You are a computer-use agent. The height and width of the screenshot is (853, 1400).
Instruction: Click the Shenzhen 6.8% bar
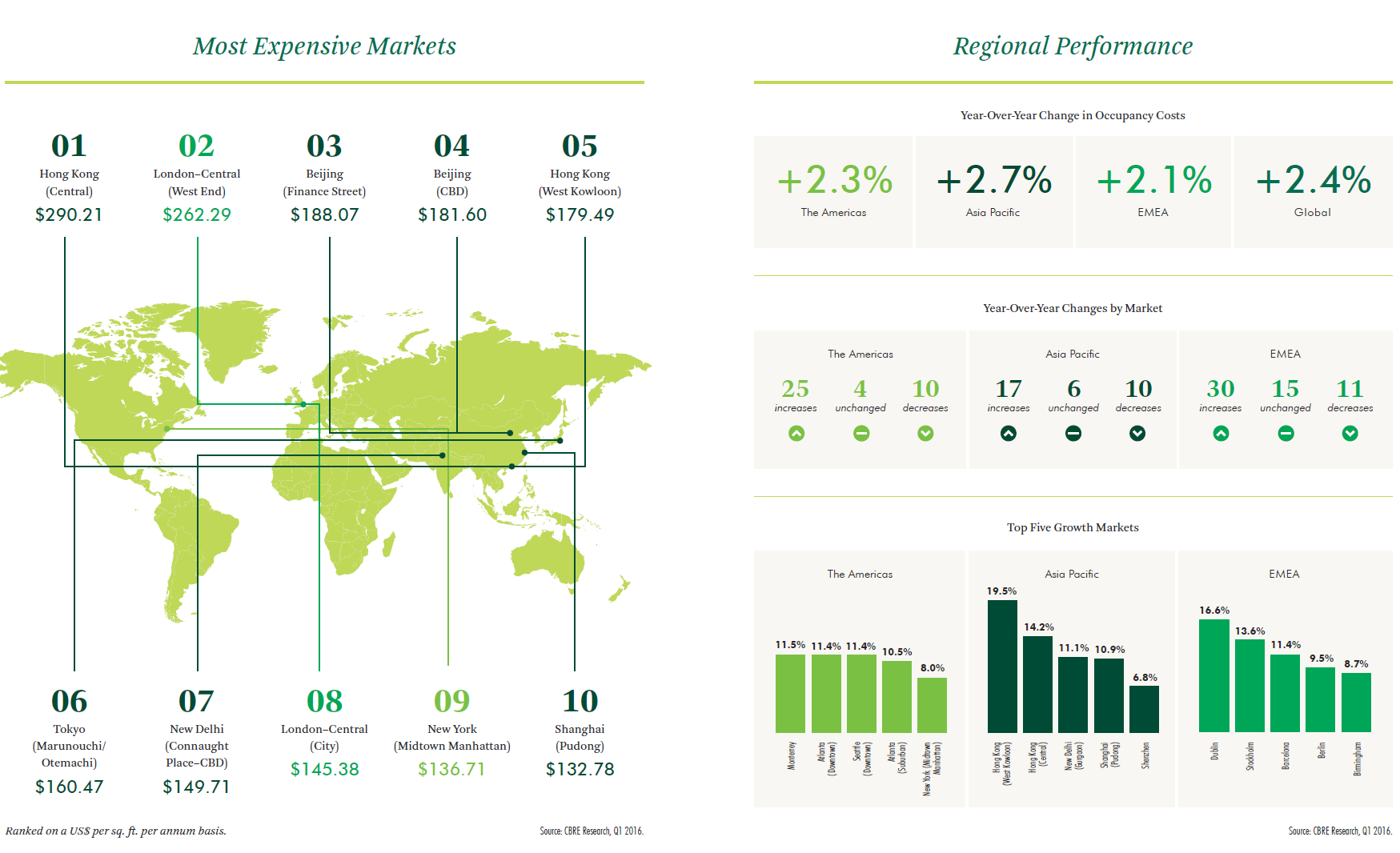1144,709
